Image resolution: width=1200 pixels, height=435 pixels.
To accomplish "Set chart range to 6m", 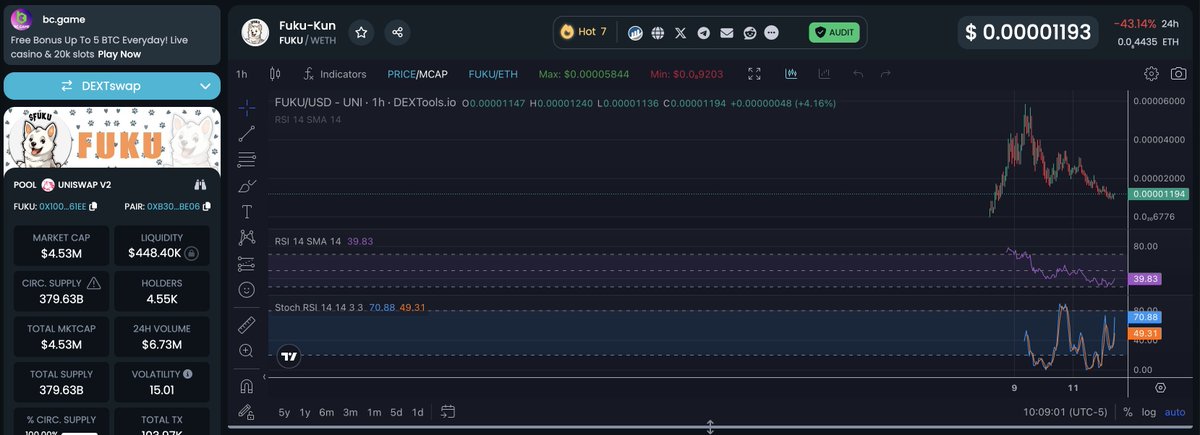I will click(327, 412).
